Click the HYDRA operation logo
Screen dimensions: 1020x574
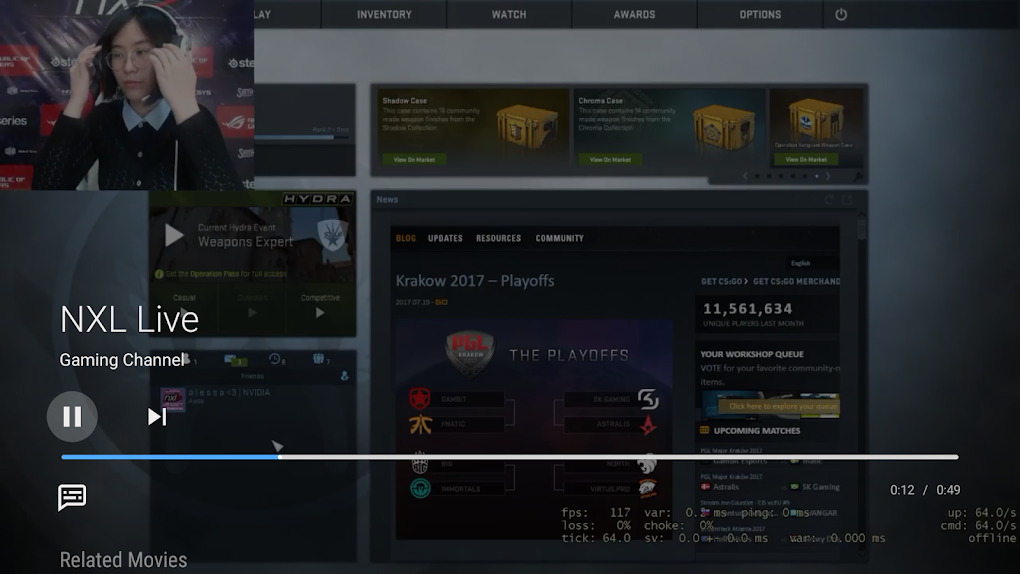(x=317, y=198)
